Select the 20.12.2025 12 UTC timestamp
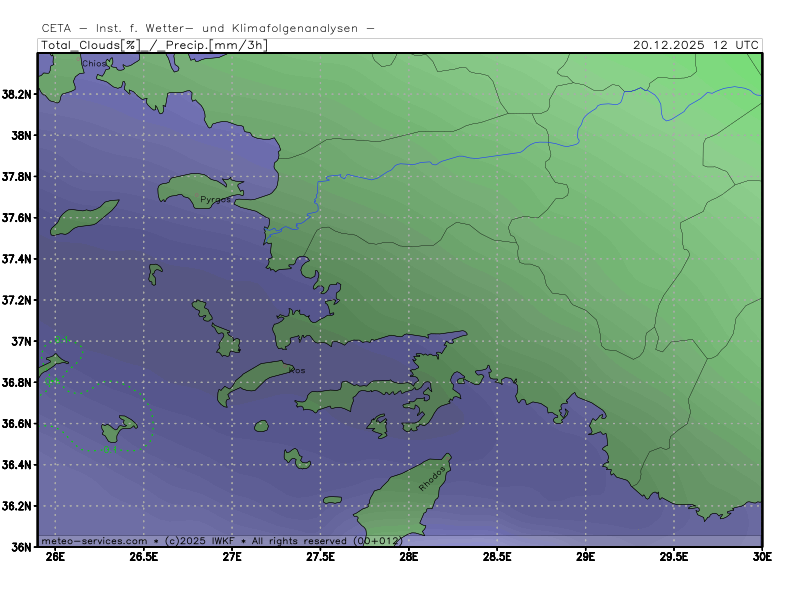This screenshot has height=600, width=800. [x=696, y=45]
